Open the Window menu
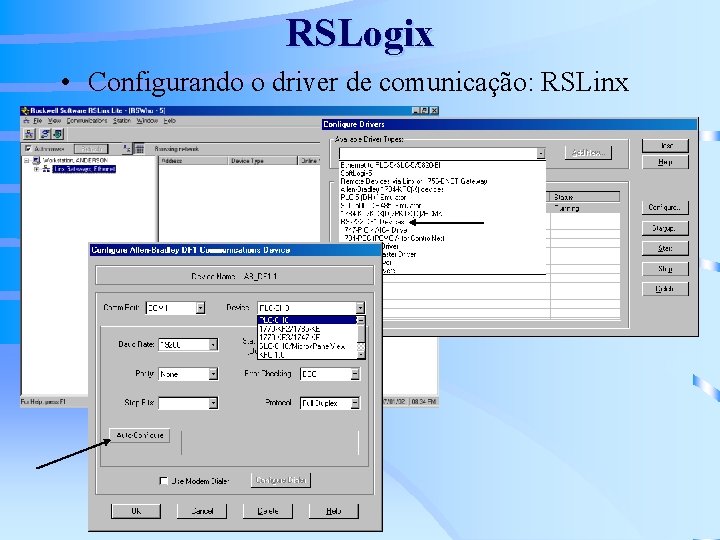Screen dimensions: 720x540 [x=147, y=121]
